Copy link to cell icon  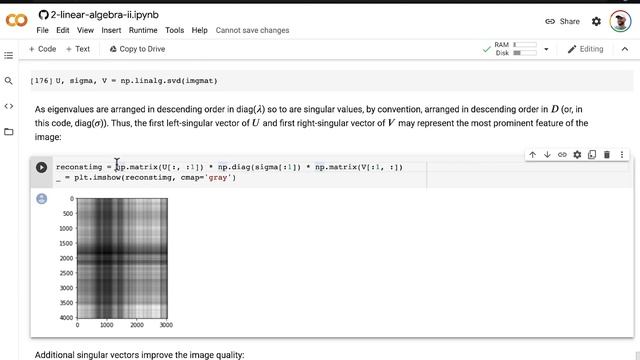[x=562, y=155]
